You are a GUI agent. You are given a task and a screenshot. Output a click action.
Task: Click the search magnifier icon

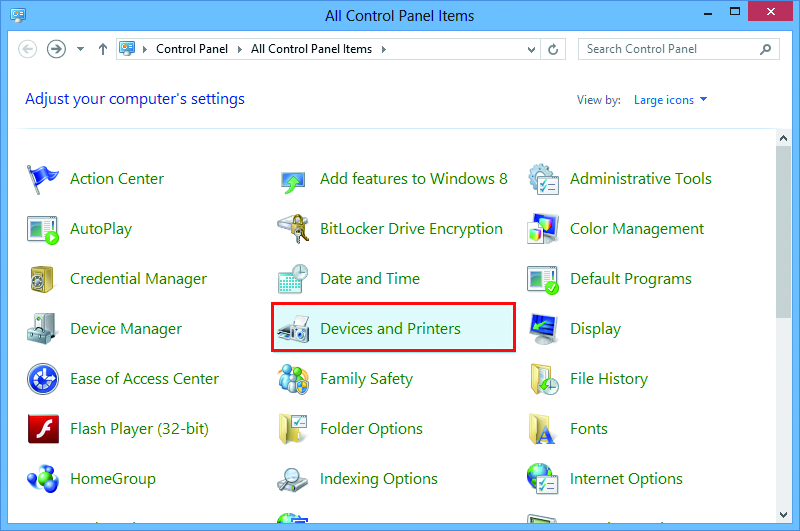[x=765, y=49]
